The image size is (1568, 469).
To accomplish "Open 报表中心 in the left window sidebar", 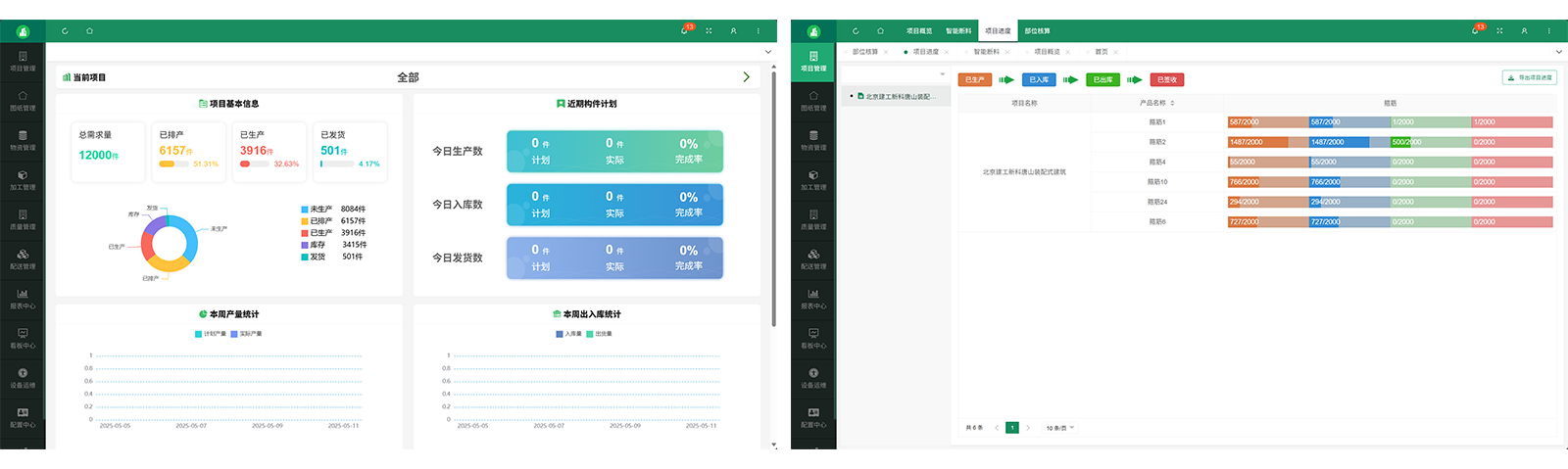I will [23, 298].
